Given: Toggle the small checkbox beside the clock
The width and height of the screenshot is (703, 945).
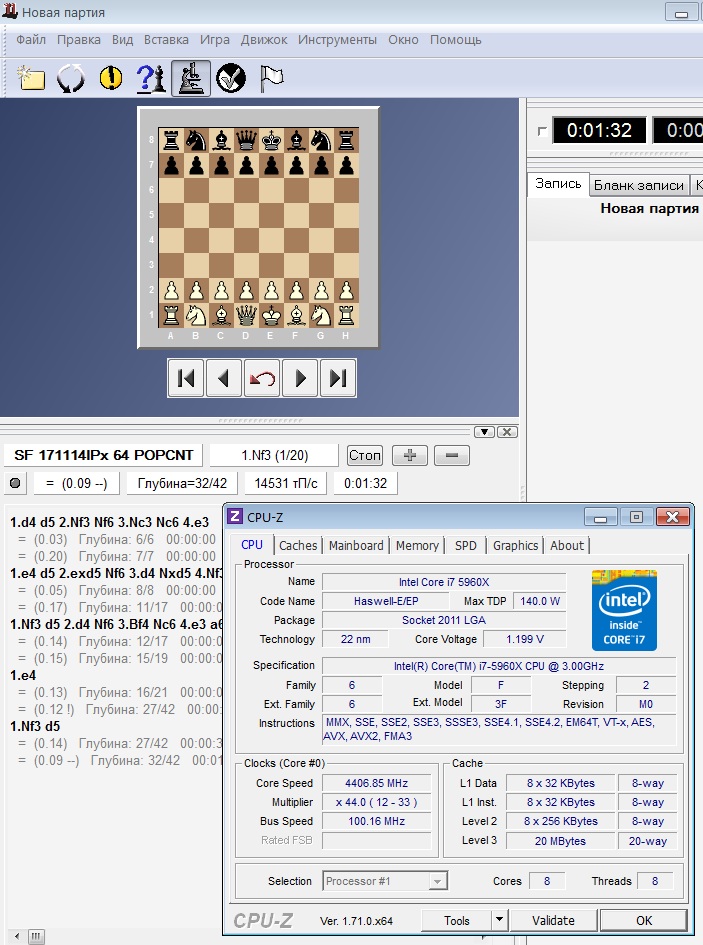Looking at the screenshot, I should coord(542,131).
